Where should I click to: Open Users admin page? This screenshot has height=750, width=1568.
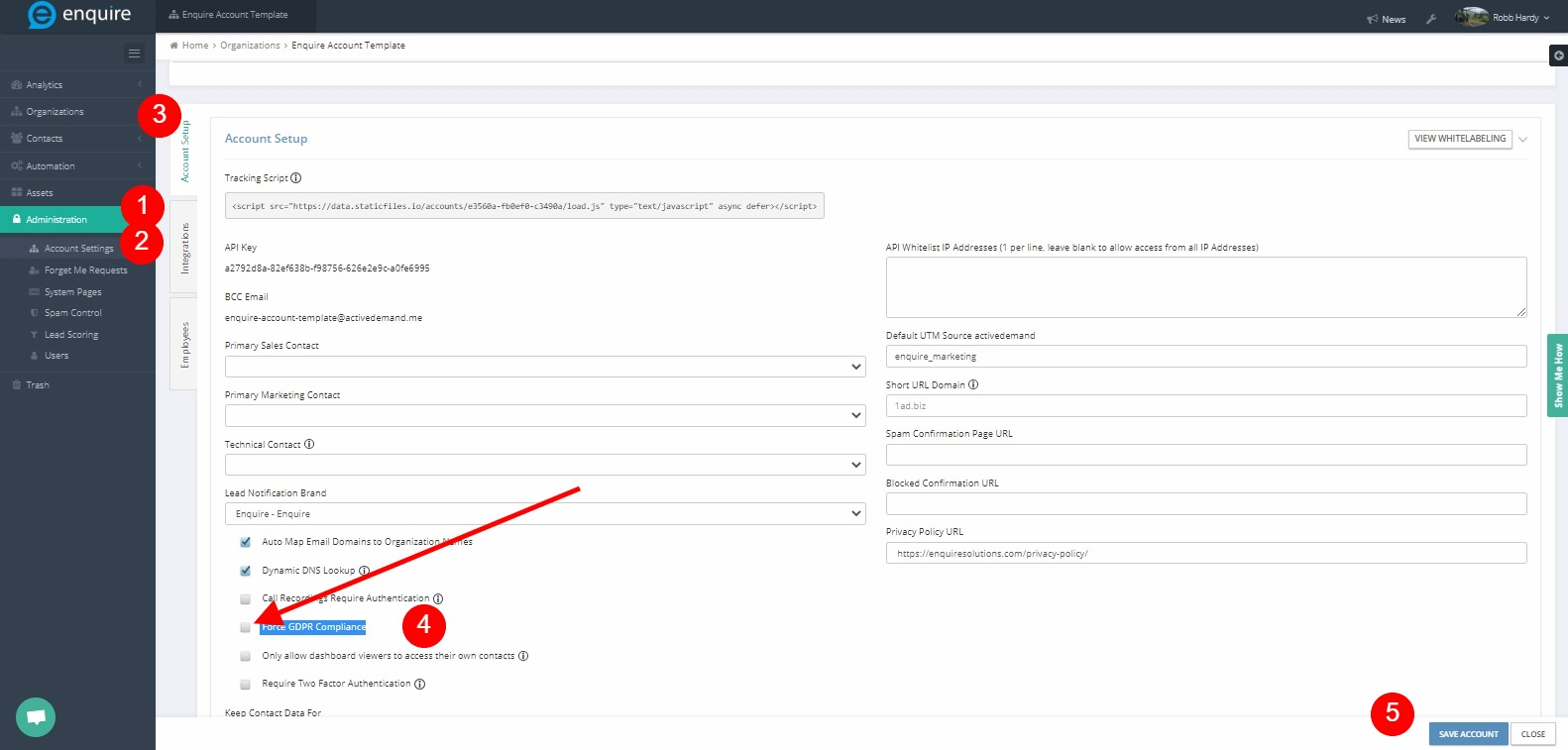(x=56, y=356)
